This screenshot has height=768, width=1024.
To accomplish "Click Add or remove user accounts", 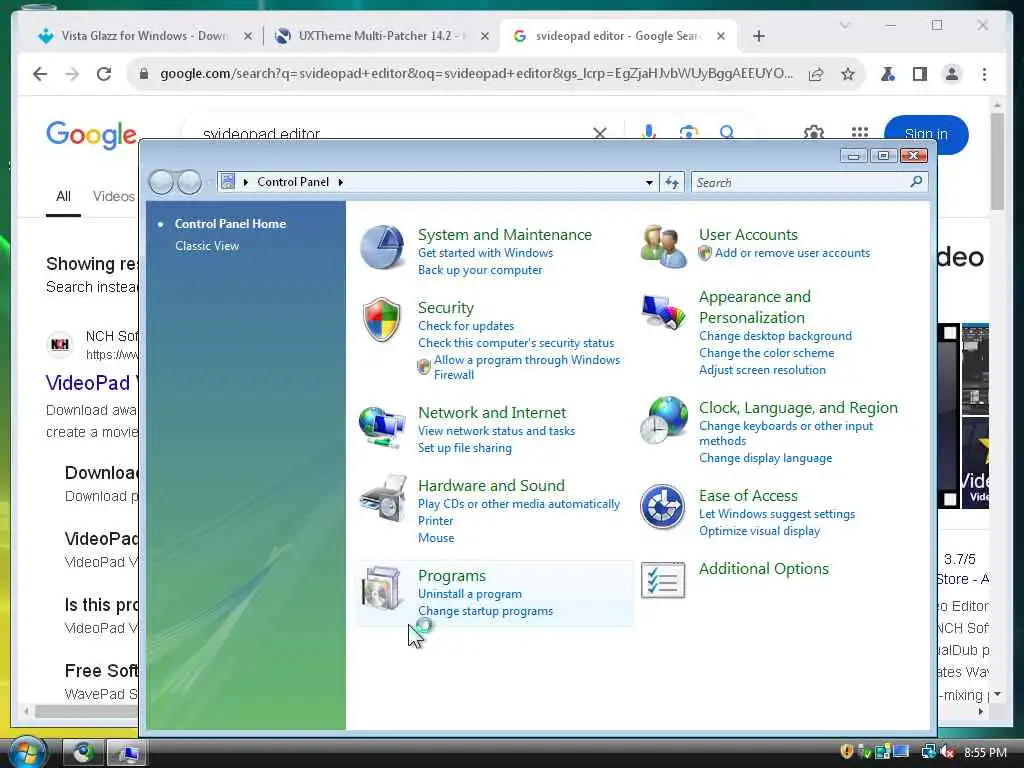I will point(792,253).
